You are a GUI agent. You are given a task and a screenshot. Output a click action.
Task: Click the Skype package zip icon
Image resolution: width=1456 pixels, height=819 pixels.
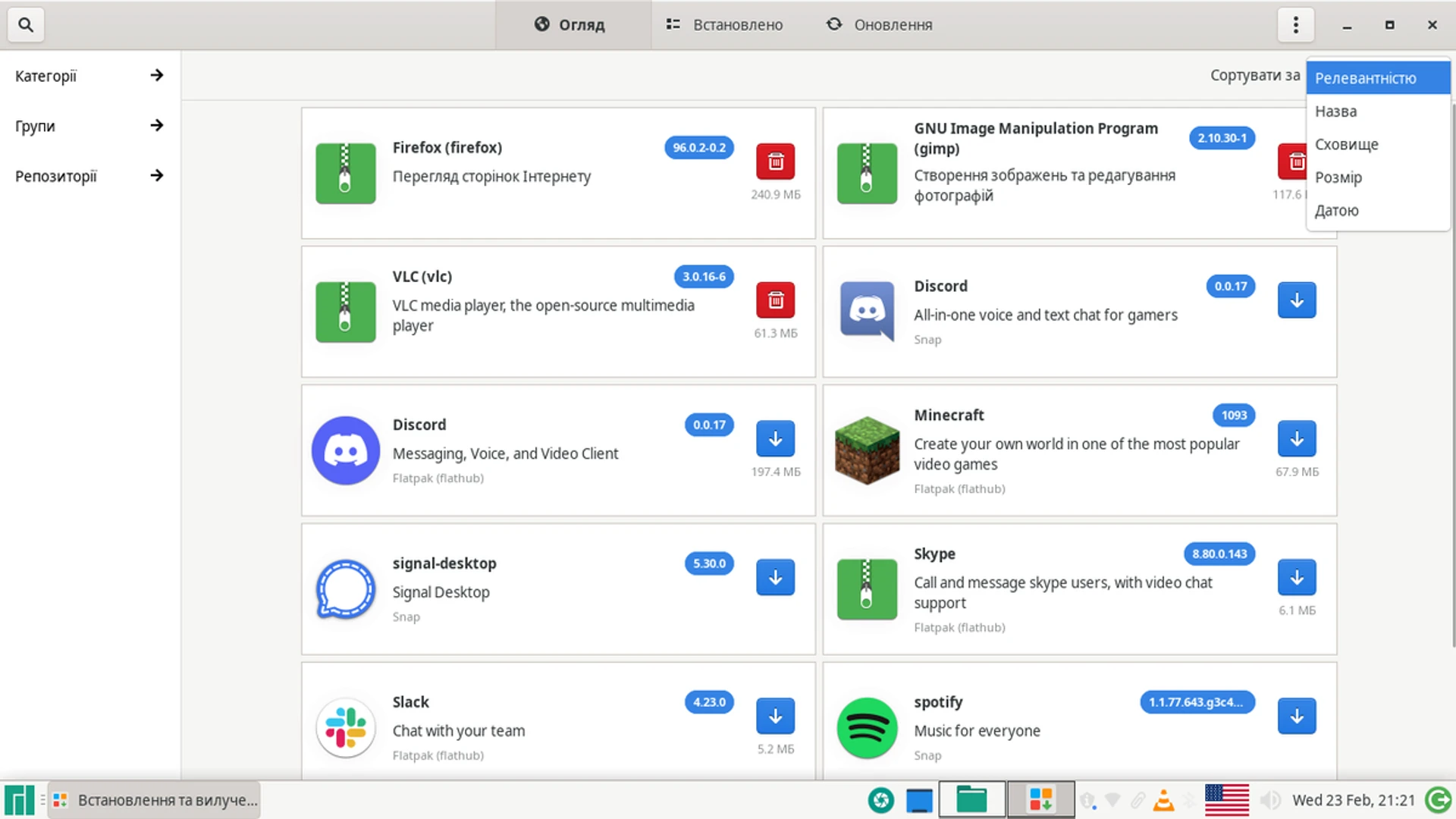pyautogui.click(x=867, y=589)
